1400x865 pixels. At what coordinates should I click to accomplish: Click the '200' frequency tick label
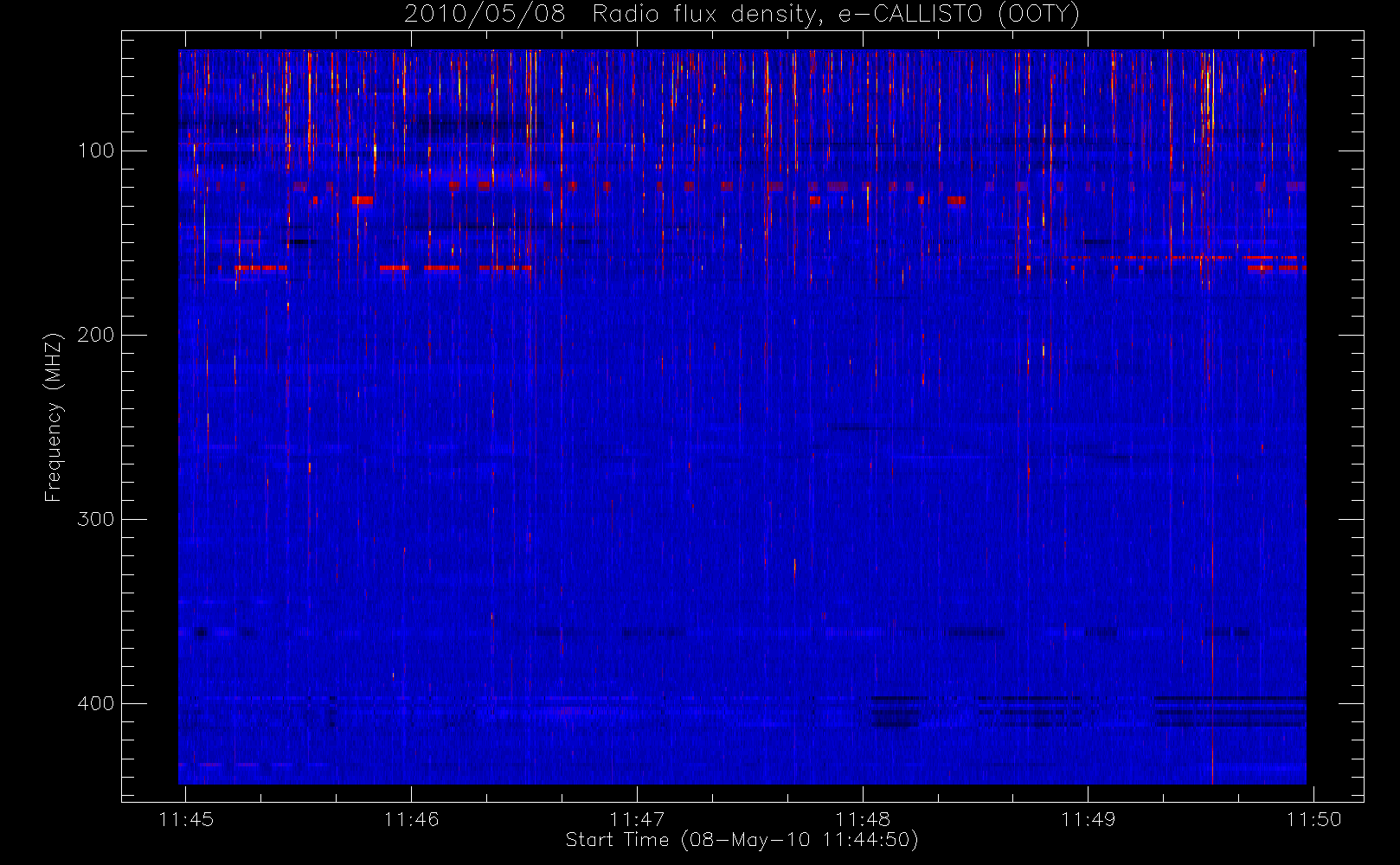click(95, 335)
